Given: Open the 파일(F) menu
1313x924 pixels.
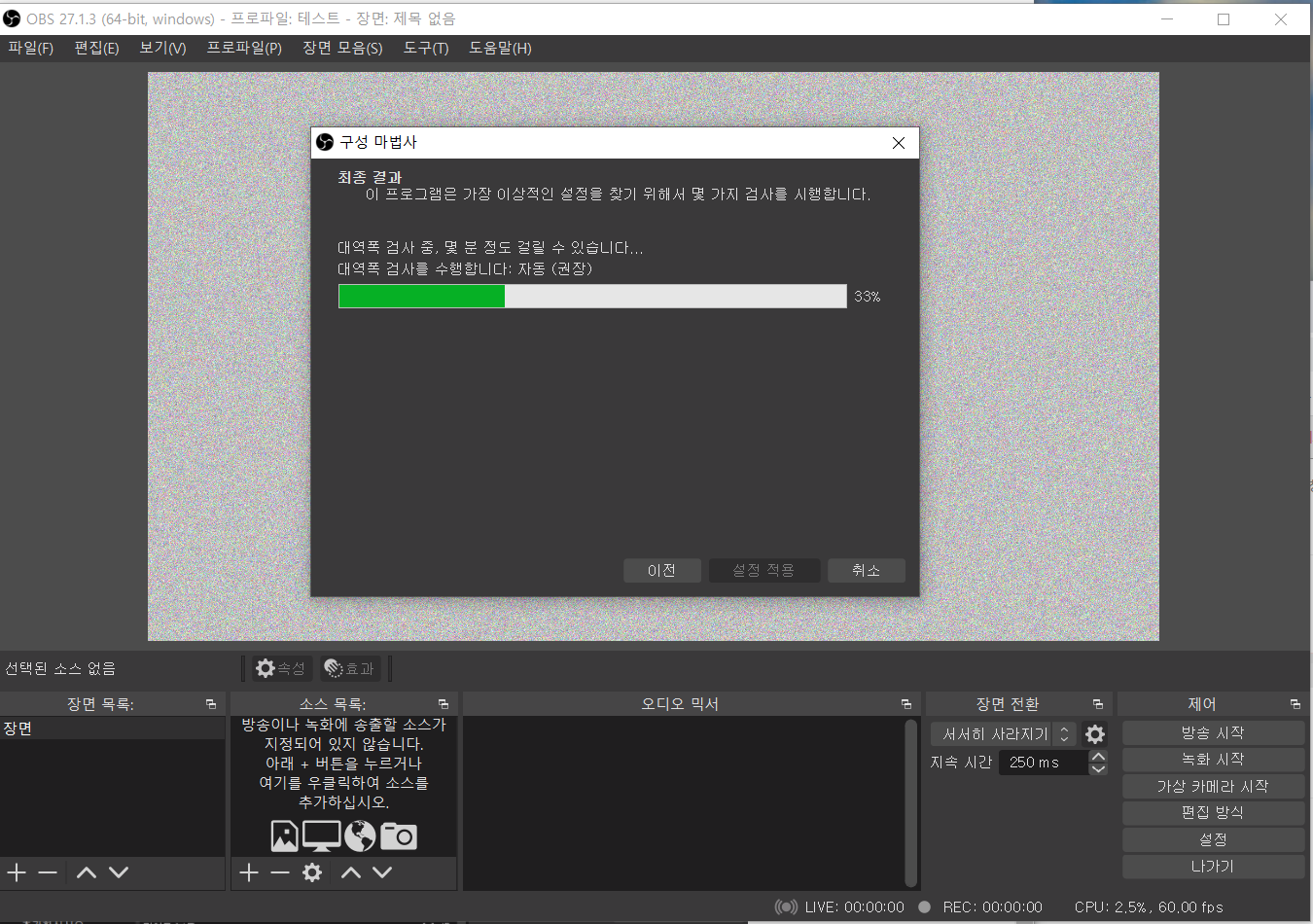Looking at the screenshot, I should pos(31,48).
